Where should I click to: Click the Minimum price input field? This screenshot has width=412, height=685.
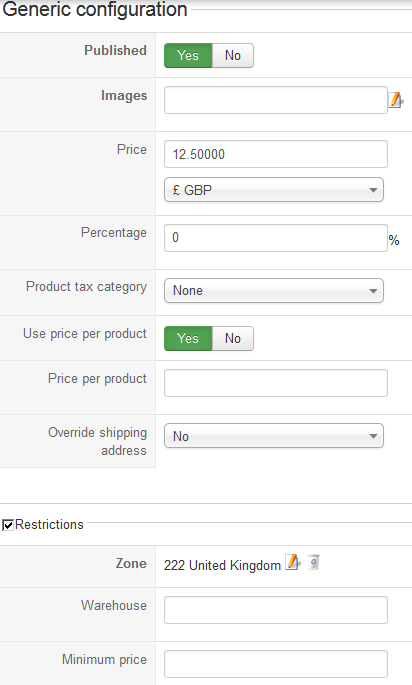click(276, 664)
